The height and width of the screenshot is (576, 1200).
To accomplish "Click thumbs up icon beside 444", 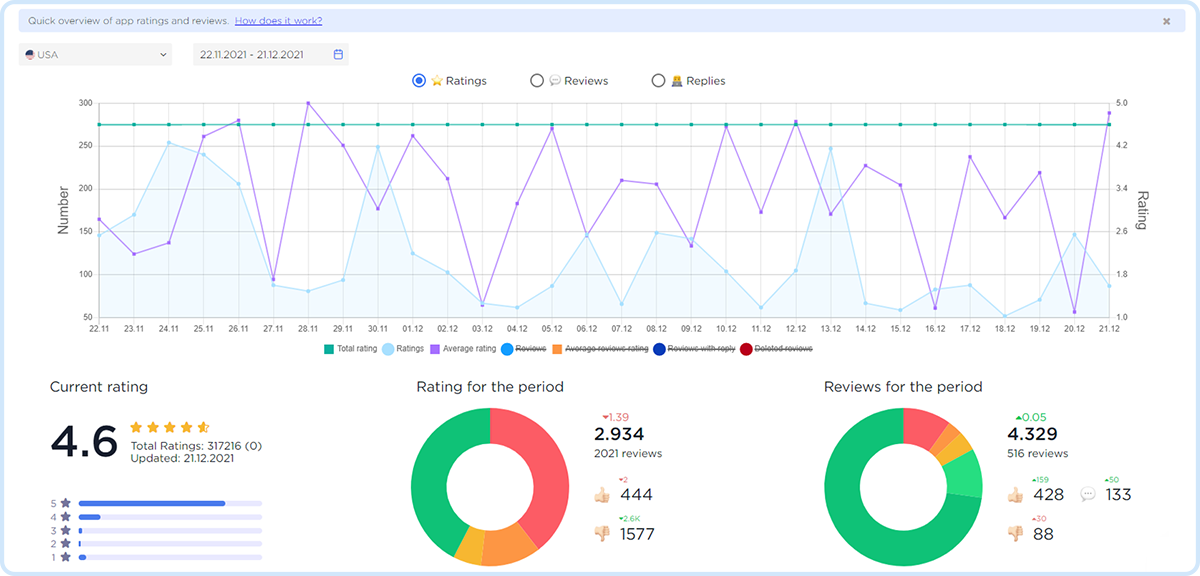I will click(x=601, y=494).
